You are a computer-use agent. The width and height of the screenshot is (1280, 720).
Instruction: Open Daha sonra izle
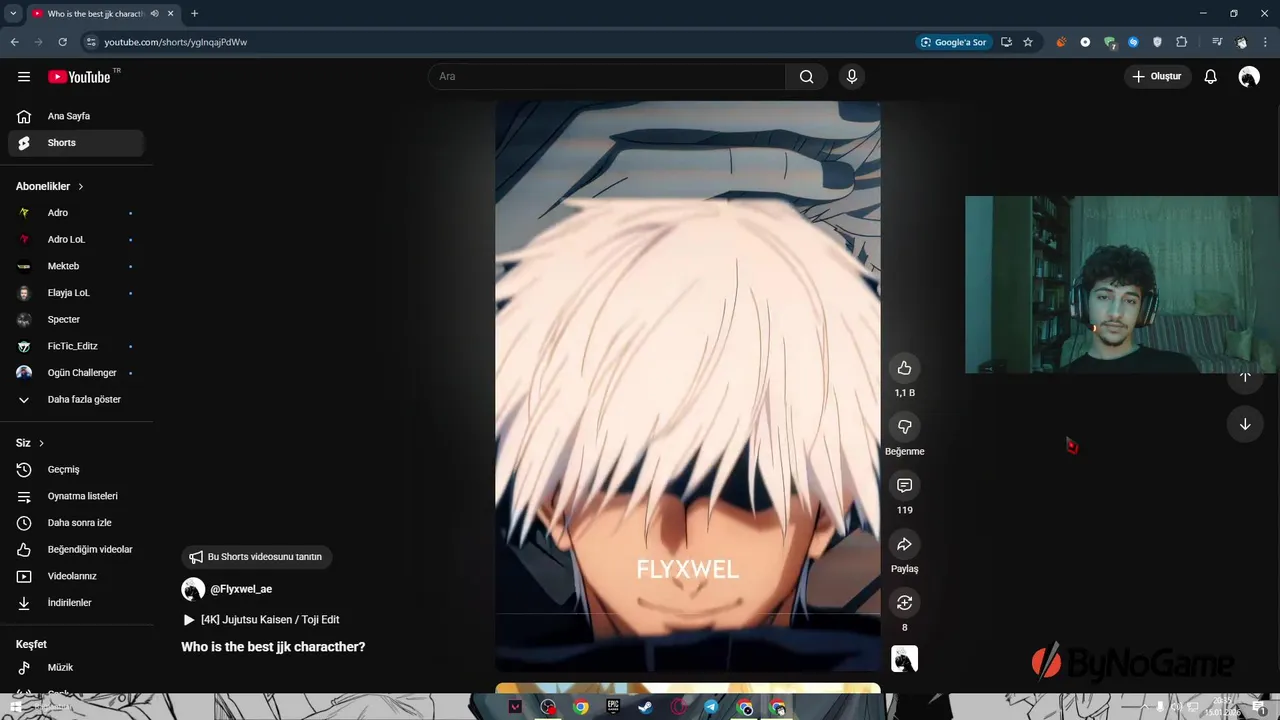click(76, 523)
